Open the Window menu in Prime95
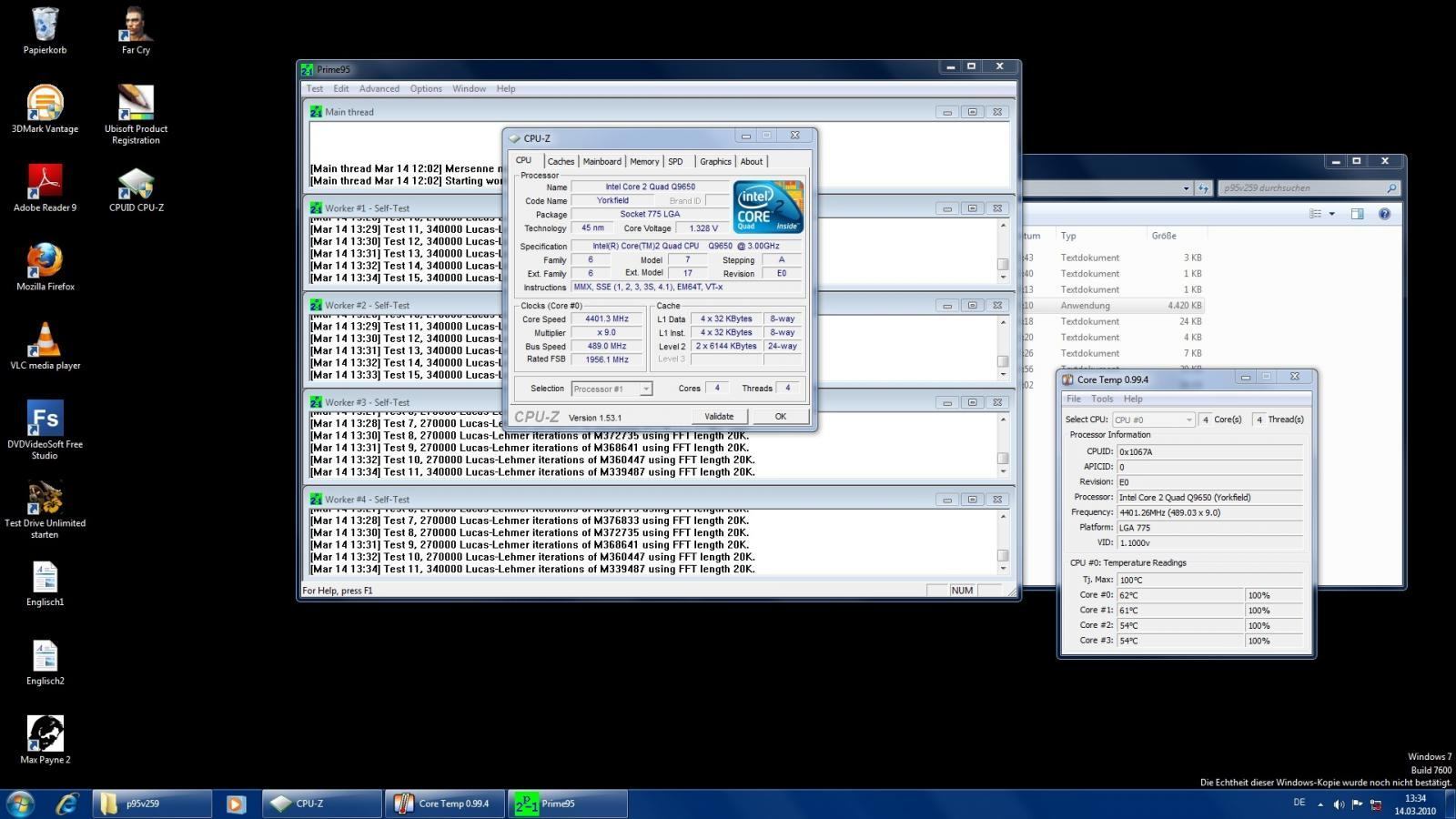The width and height of the screenshot is (1456, 819). click(x=469, y=88)
